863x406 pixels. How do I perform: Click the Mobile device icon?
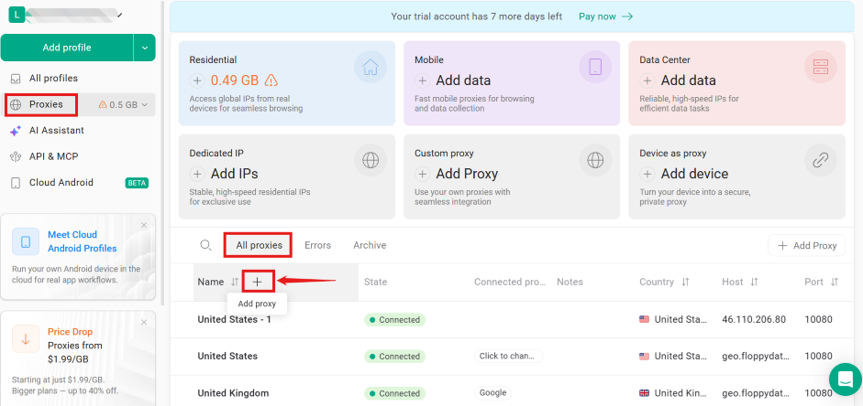pos(595,67)
